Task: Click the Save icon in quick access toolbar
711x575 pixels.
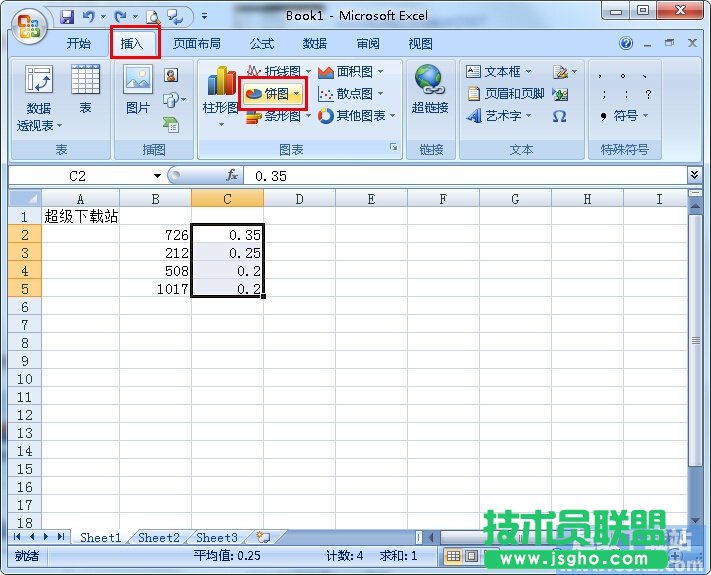Action: [x=67, y=17]
